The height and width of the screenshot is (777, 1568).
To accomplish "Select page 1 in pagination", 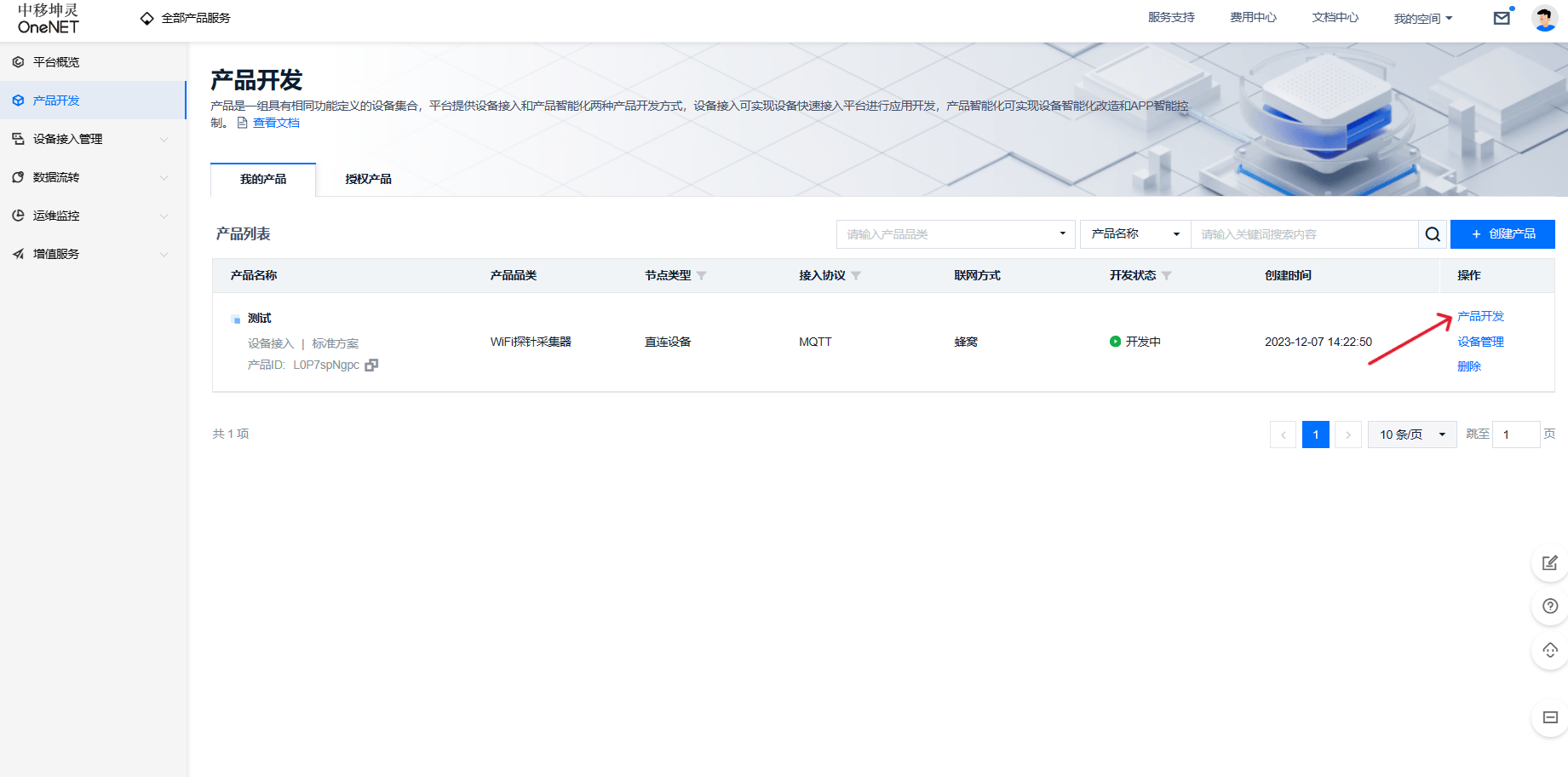I will pos(1315,434).
